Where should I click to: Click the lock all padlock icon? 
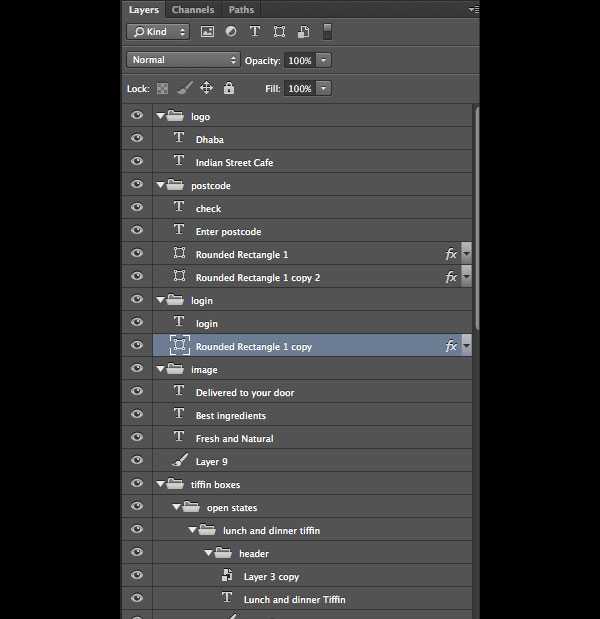point(229,89)
